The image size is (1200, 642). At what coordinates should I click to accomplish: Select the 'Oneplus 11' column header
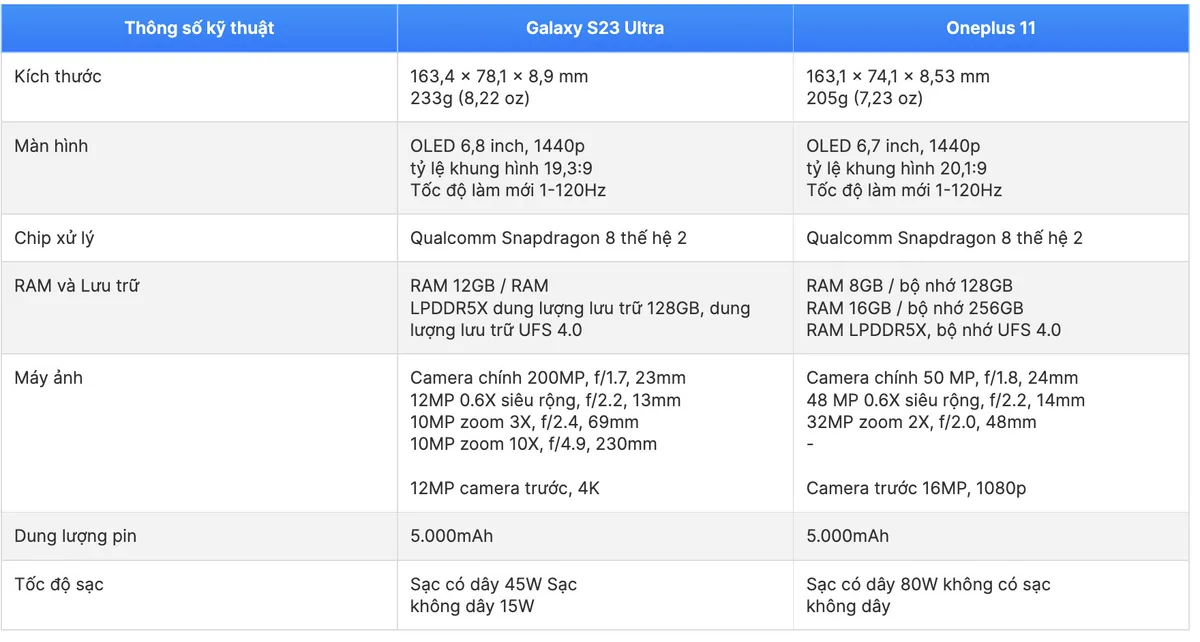point(991,28)
